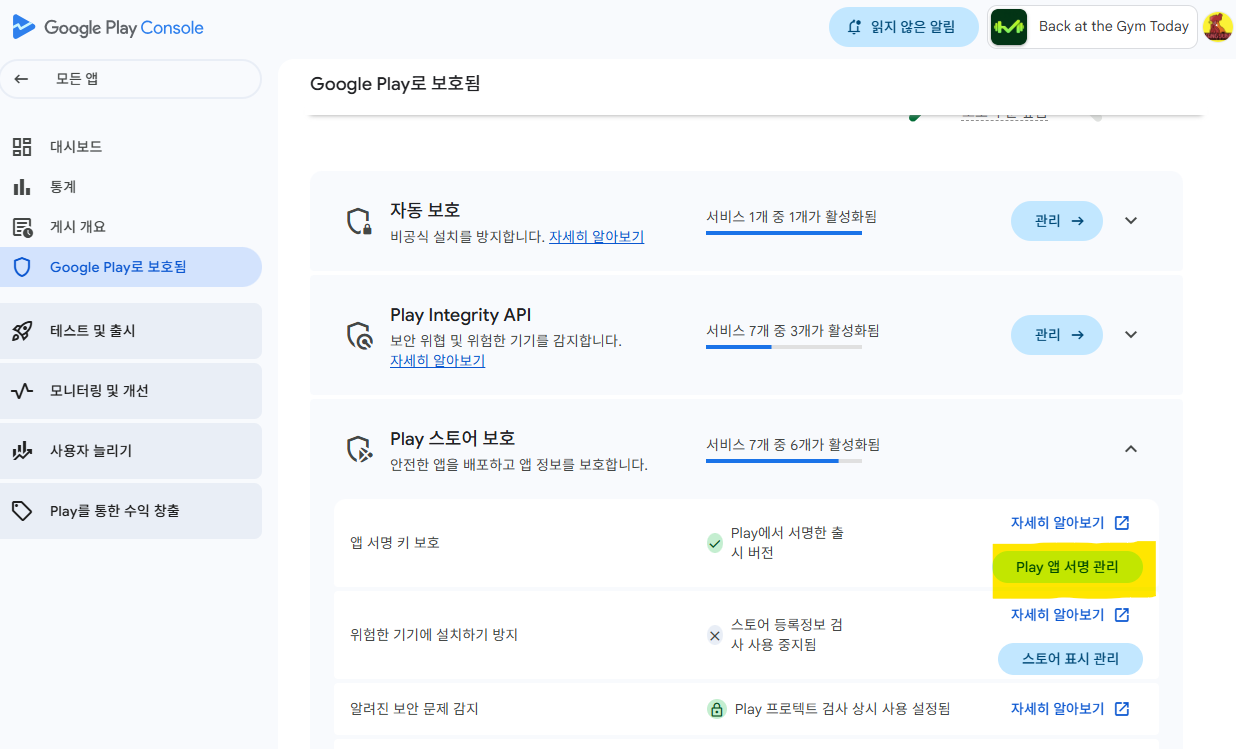Expand the Play Integrity API section chevron
The width and height of the screenshot is (1236, 749).
click(1131, 335)
